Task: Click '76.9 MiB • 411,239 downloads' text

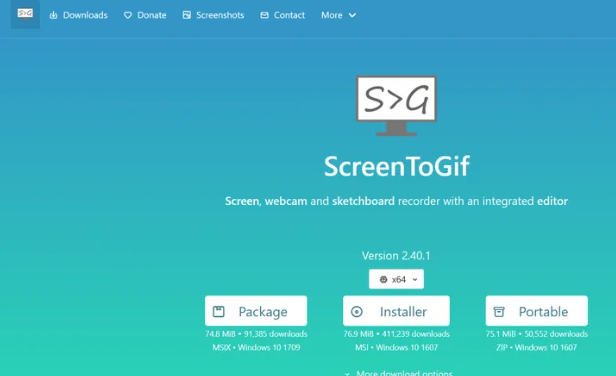Action: tap(396, 334)
